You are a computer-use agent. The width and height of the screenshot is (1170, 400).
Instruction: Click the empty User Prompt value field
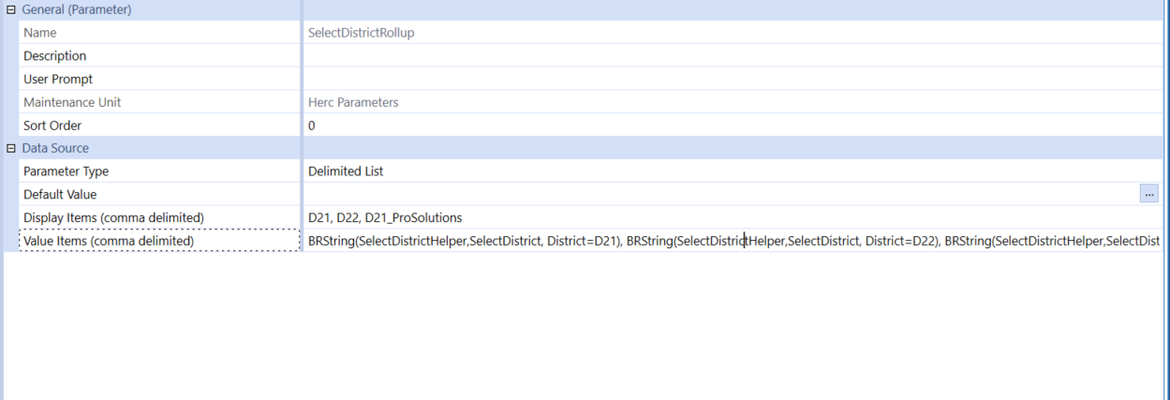732,79
